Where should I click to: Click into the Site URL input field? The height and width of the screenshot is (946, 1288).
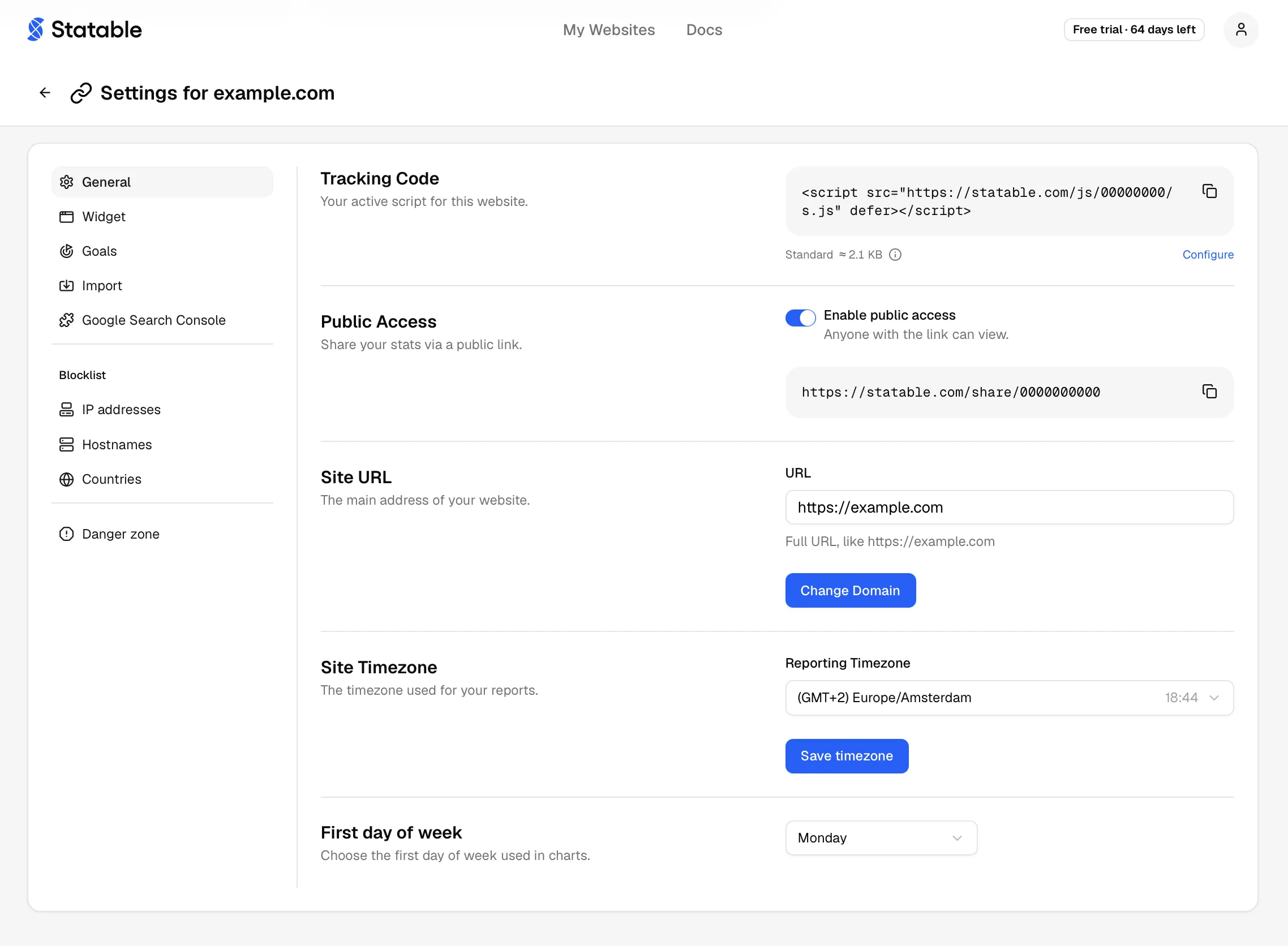[x=1009, y=508]
